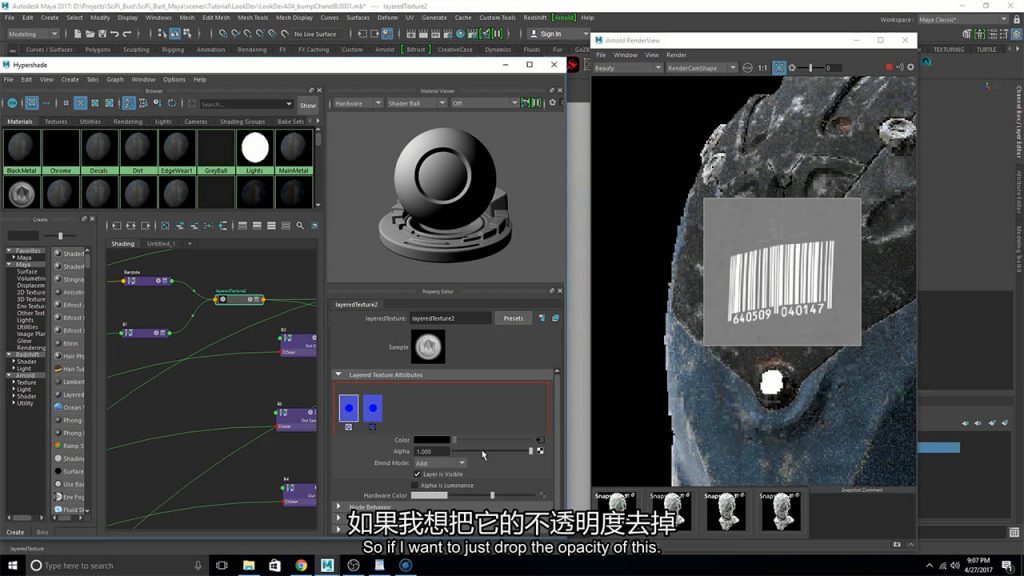The width and height of the screenshot is (1024, 576).
Task: Toggle the sort A-Z icon in browser toolbar
Action: [x=129, y=103]
